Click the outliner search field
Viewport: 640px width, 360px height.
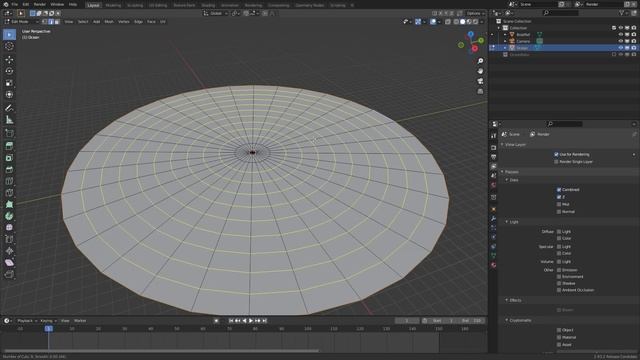(561, 13)
